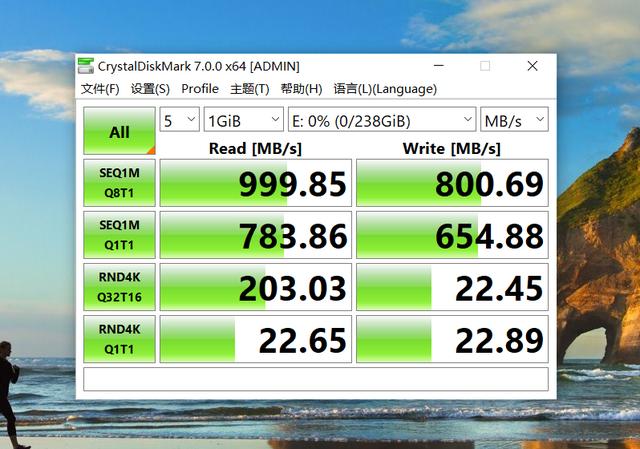Open the test count dropdown showing 5
Image resolution: width=640 pixels, height=449 pixels.
[x=180, y=120]
